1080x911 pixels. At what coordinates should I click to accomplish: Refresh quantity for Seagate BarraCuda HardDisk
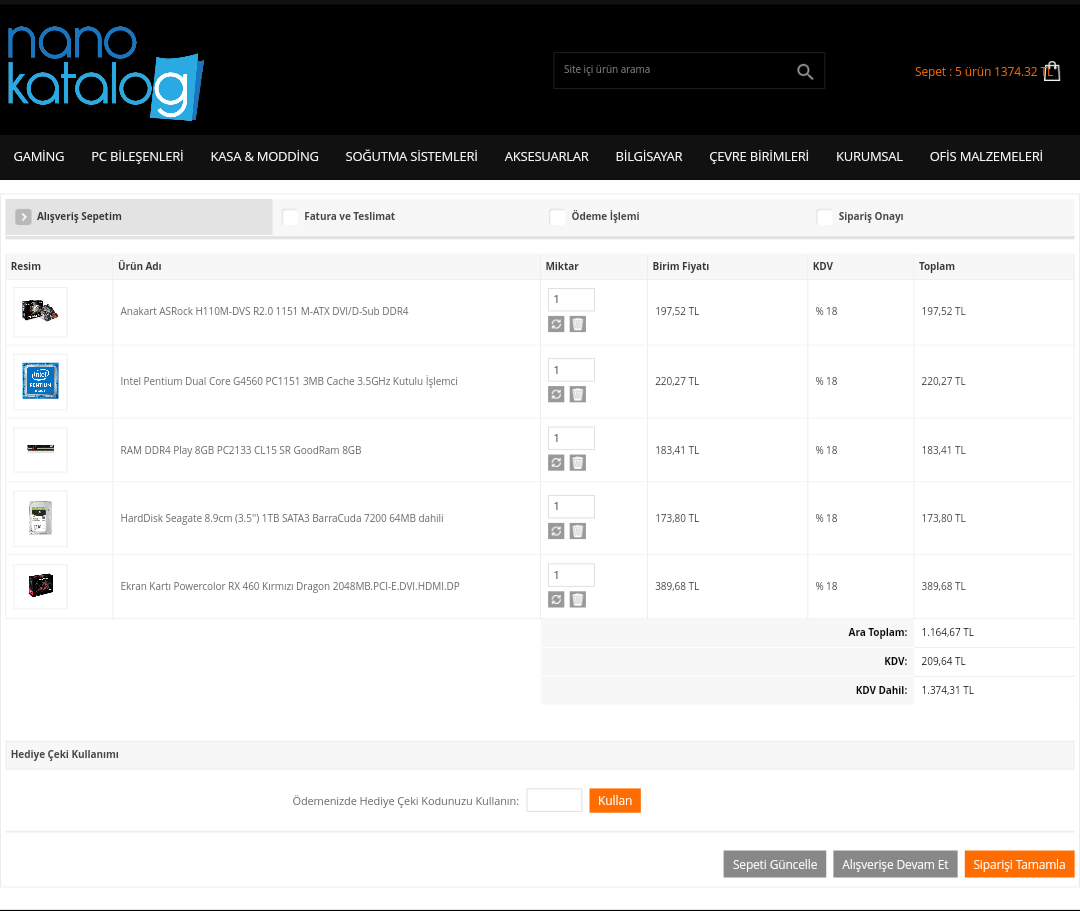(556, 531)
